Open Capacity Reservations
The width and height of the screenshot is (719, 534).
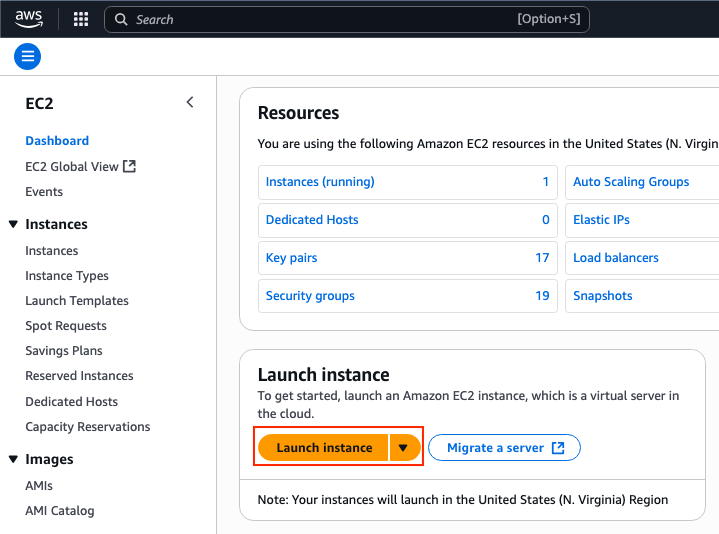click(88, 427)
